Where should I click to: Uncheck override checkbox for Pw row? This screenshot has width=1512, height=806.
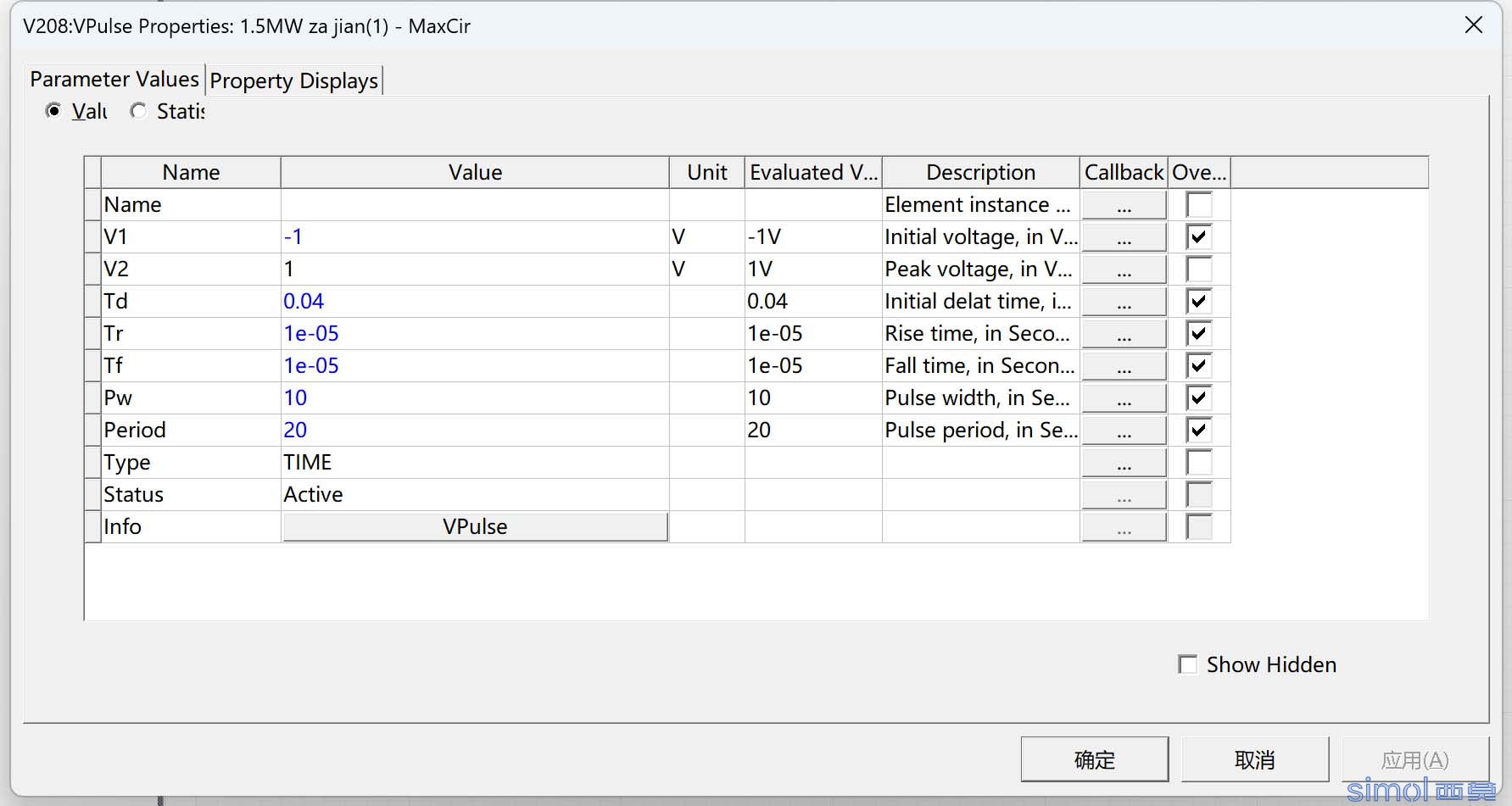pyautogui.click(x=1199, y=398)
